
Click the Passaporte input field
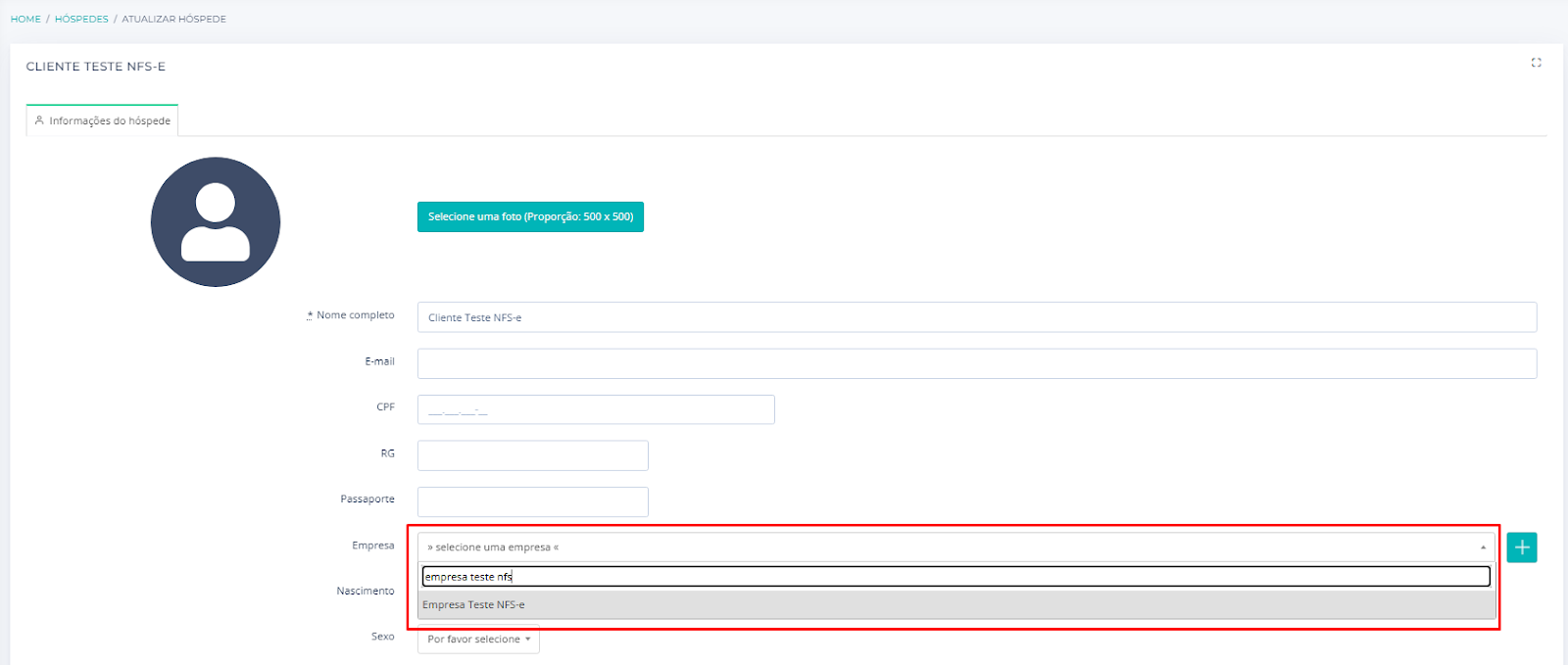pos(533,501)
